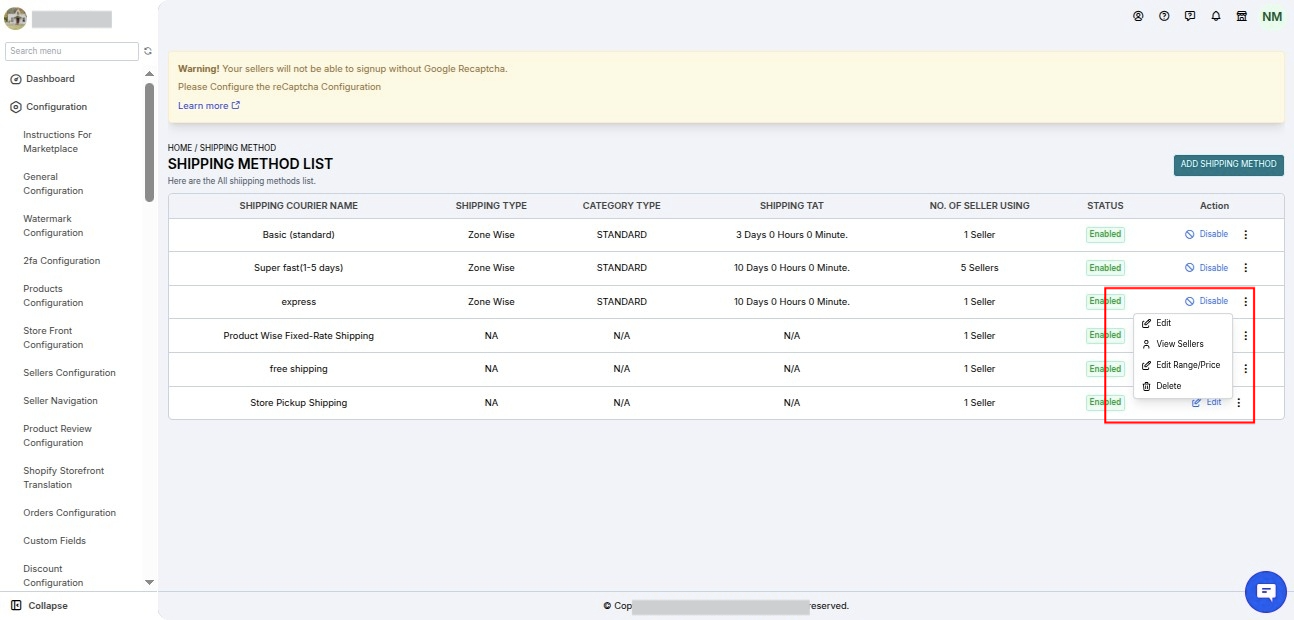Click the SHIPPING COURIER NAME column header
Screen dimensions: 1294x620
[298, 206]
